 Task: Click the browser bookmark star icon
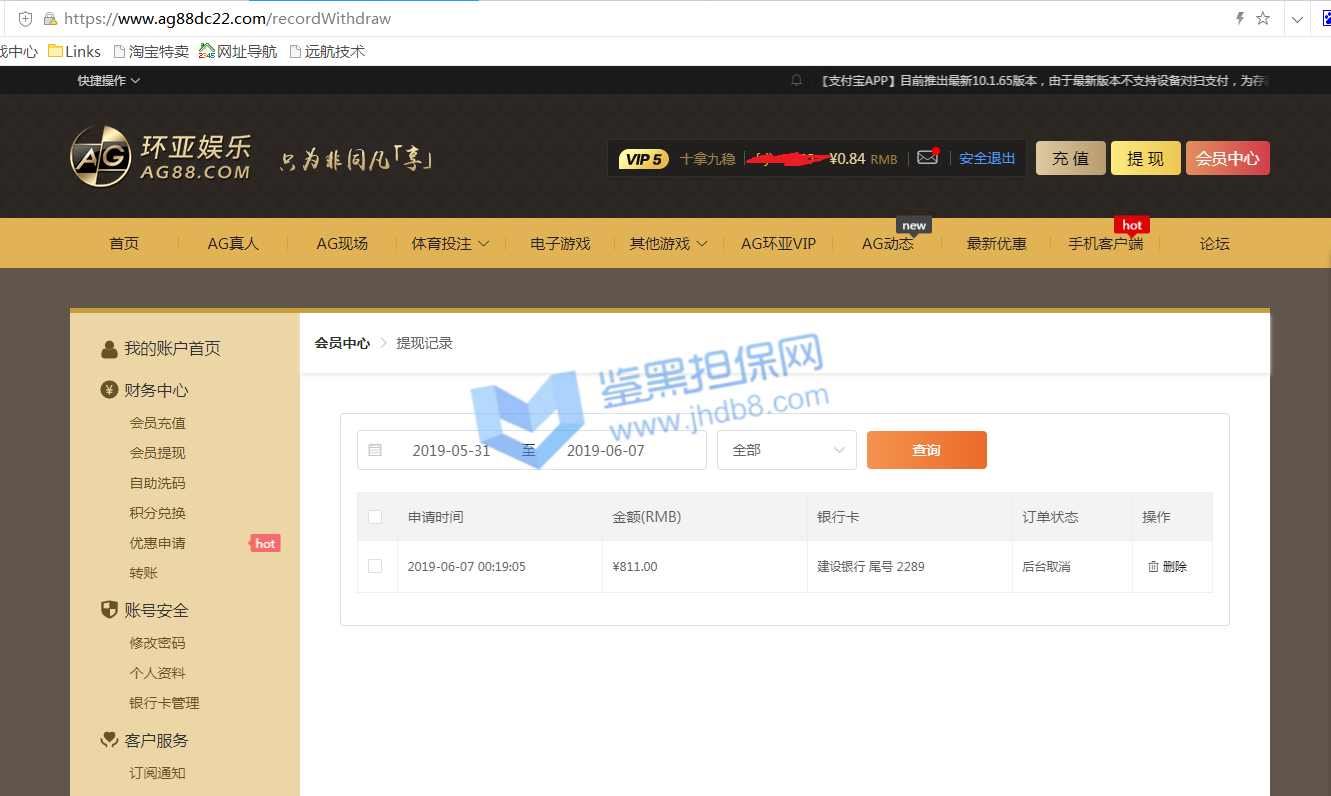click(1263, 18)
